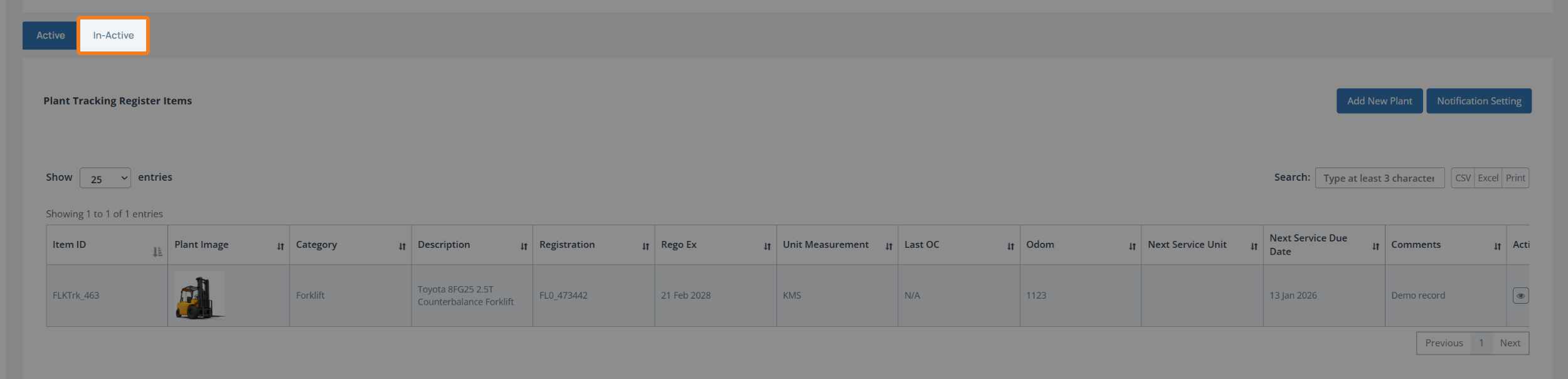
Task: Click the N/A Last OC cell
Action: click(958, 296)
